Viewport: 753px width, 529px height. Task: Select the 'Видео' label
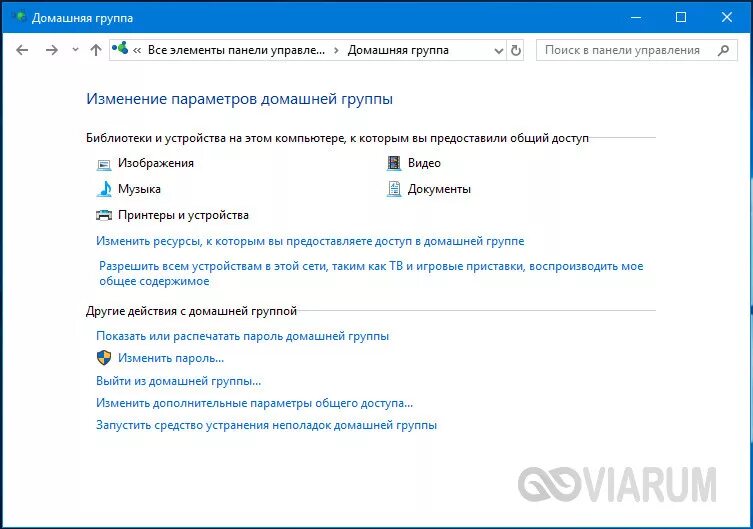[x=424, y=163]
